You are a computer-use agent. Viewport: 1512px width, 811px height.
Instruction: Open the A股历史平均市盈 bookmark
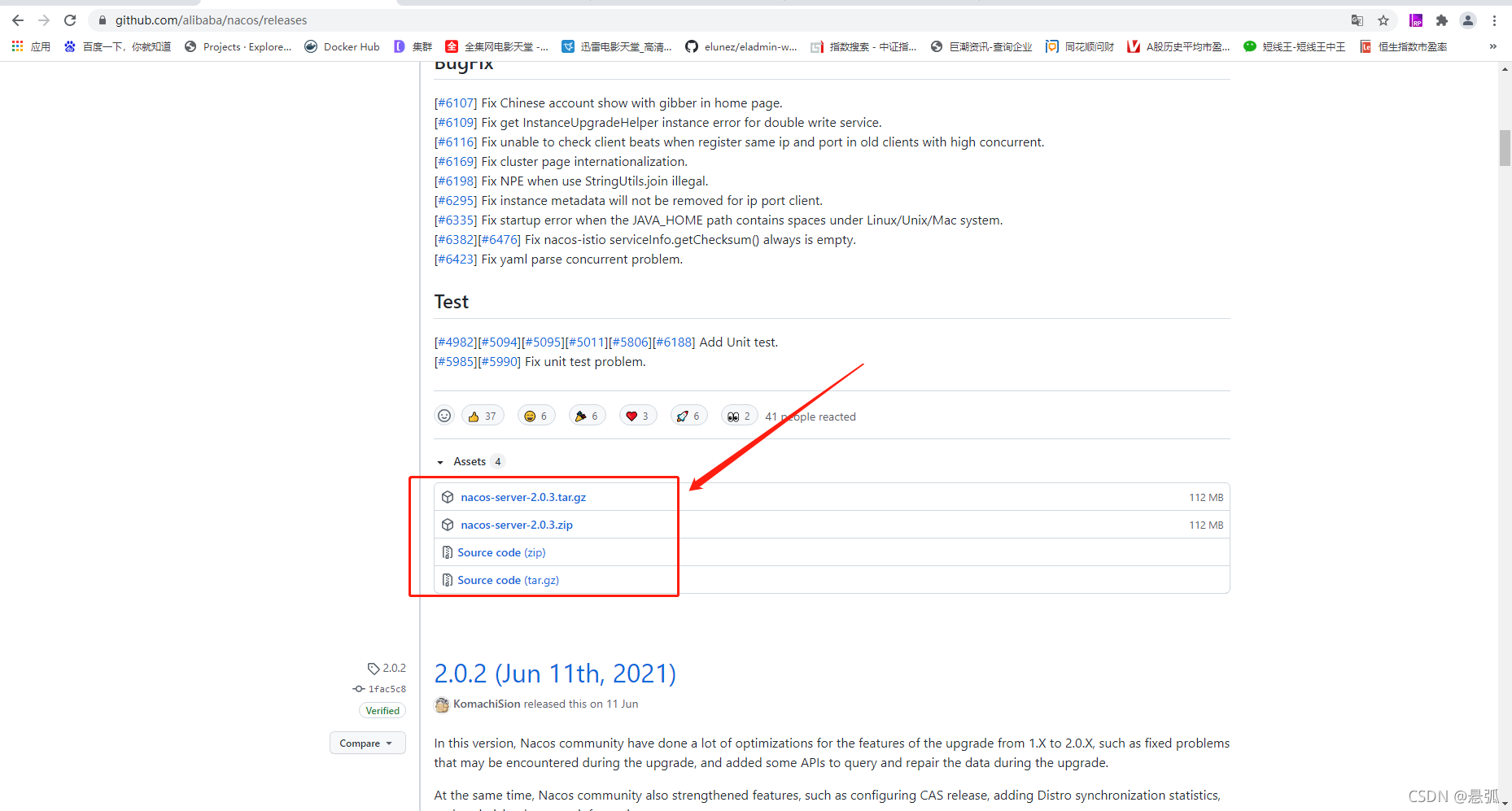[x=1178, y=46]
